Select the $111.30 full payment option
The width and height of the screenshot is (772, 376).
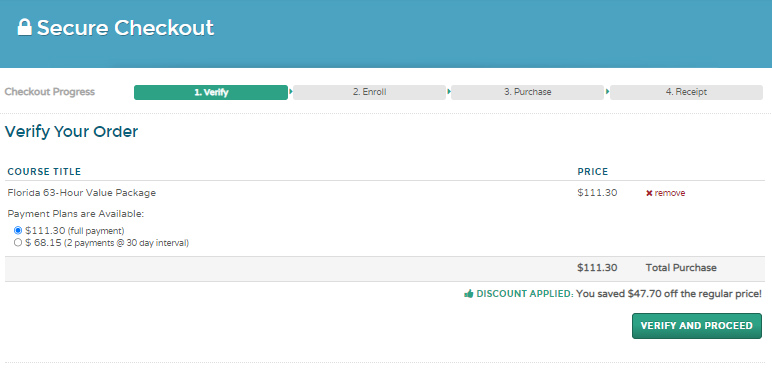(18, 230)
